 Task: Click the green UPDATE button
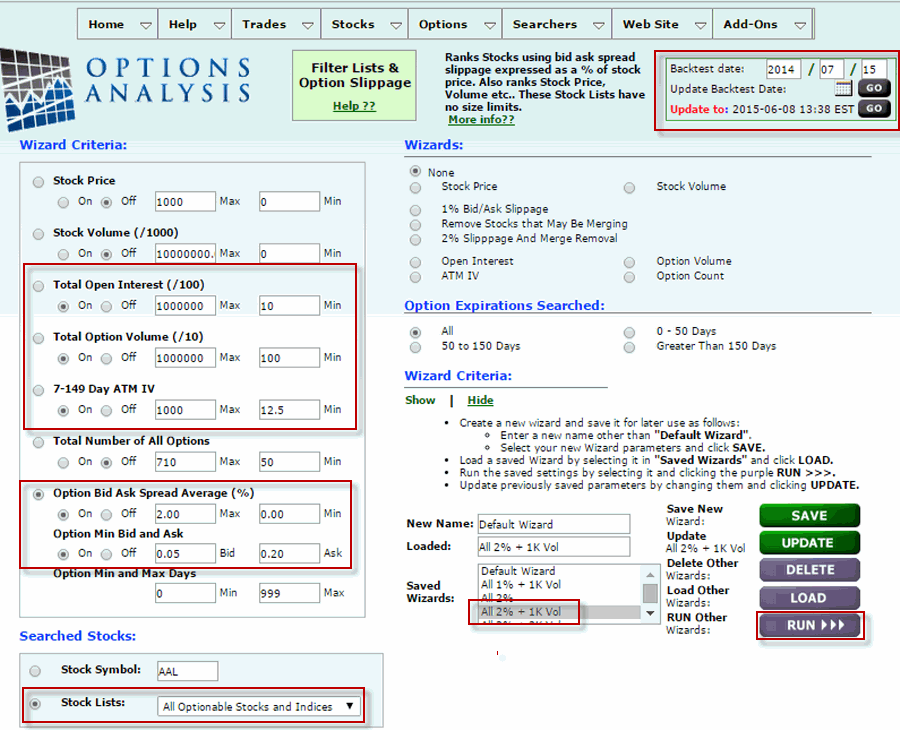coord(809,542)
